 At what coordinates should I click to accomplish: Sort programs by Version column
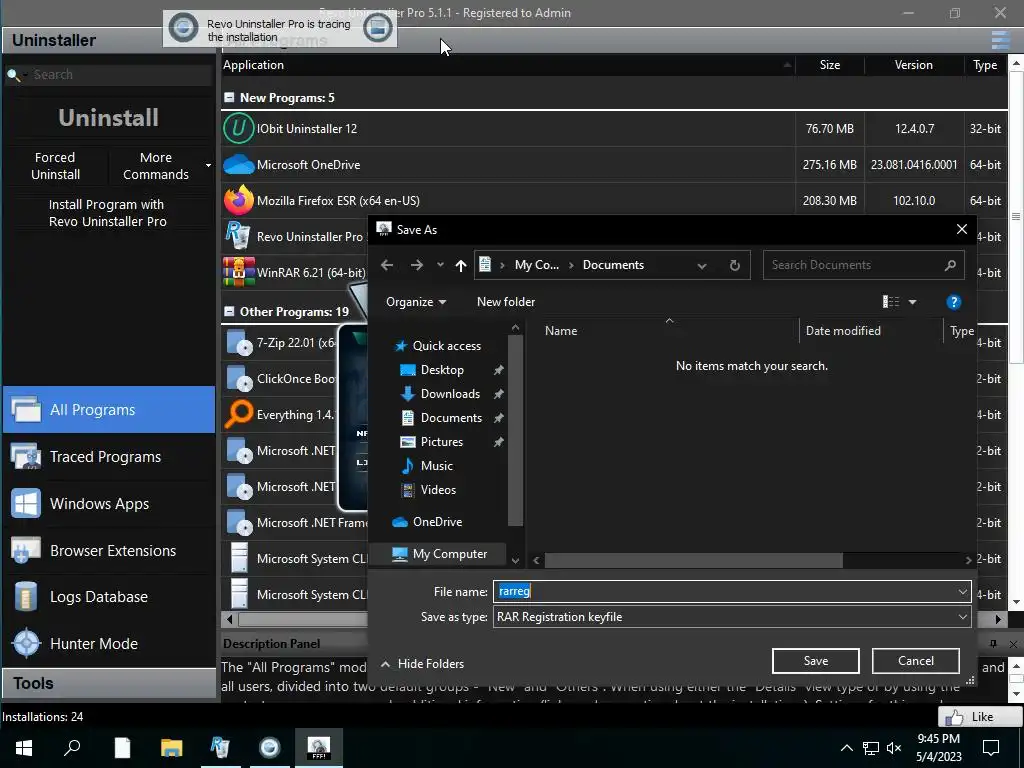(914, 65)
